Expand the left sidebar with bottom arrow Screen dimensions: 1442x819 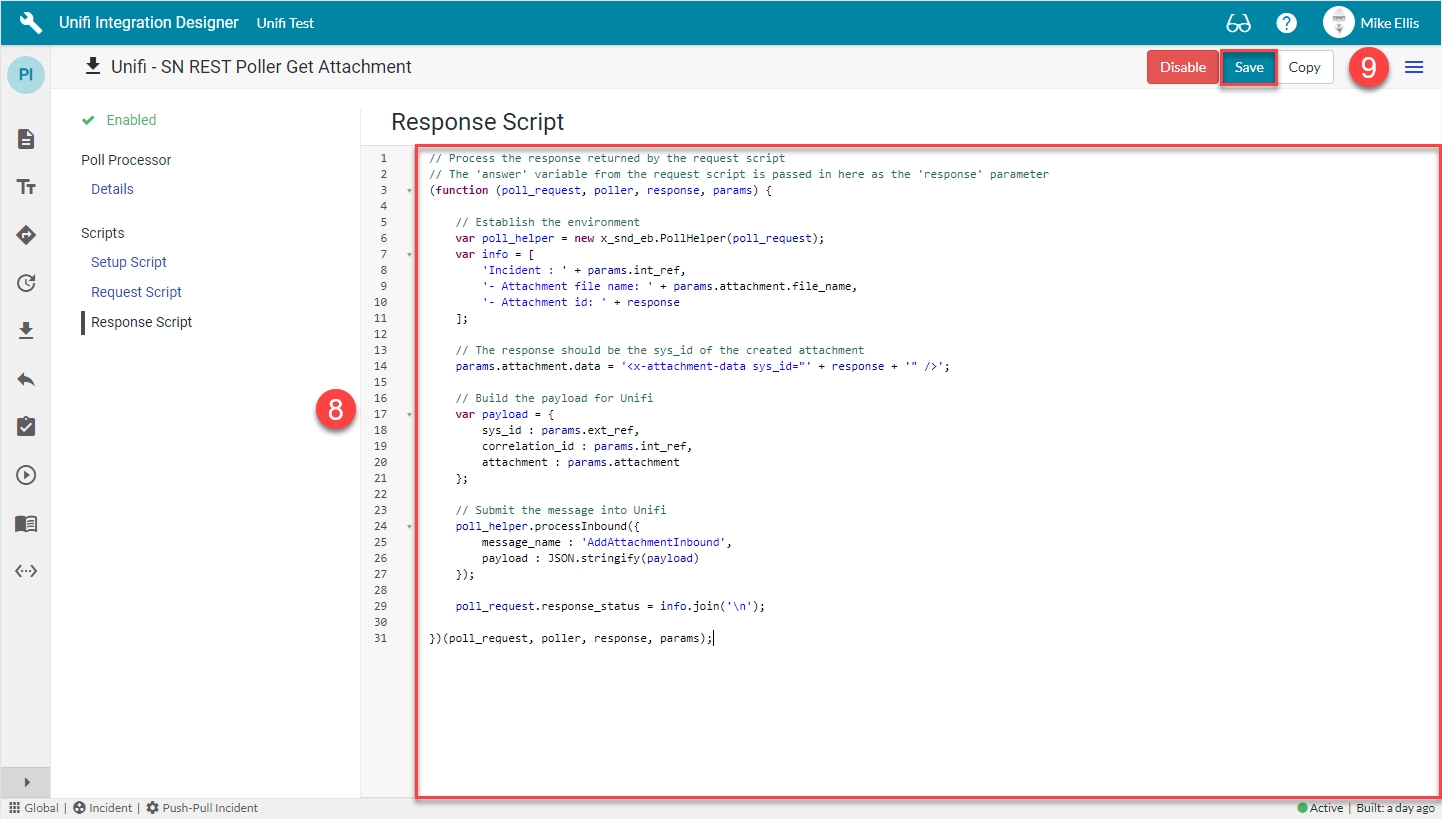(26, 782)
